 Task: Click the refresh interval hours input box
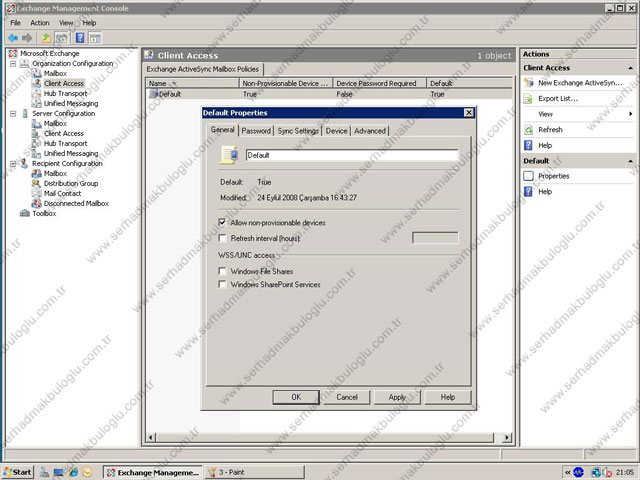coord(435,238)
